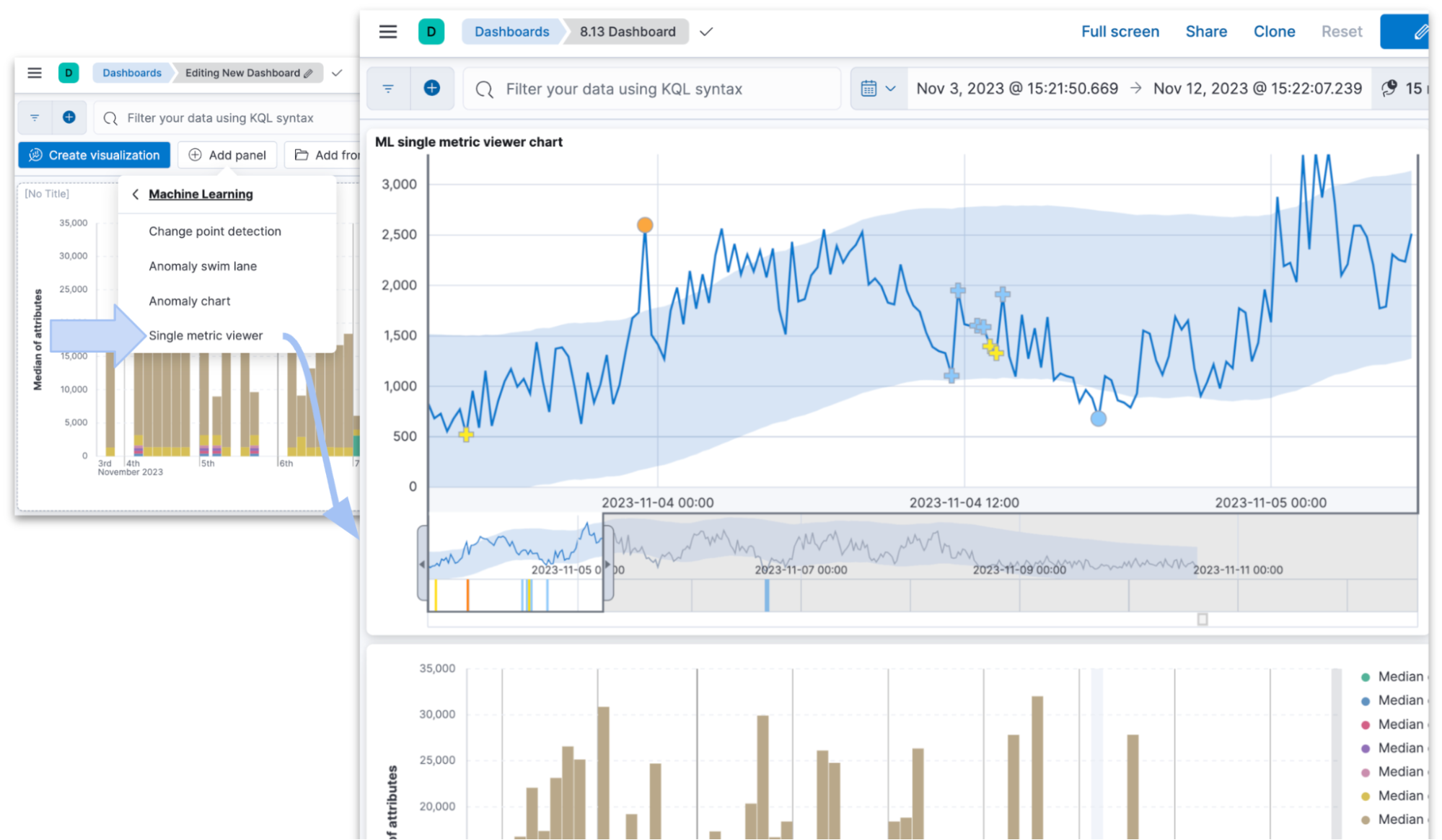The height and width of the screenshot is (840, 1442).
Task: Click the green D space avatar
Action: click(431, 32)
